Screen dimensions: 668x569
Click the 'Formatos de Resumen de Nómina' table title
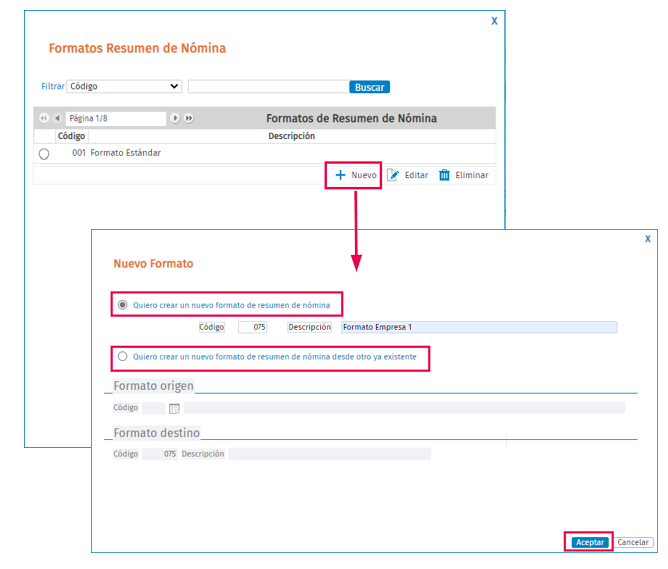[351, 118]
